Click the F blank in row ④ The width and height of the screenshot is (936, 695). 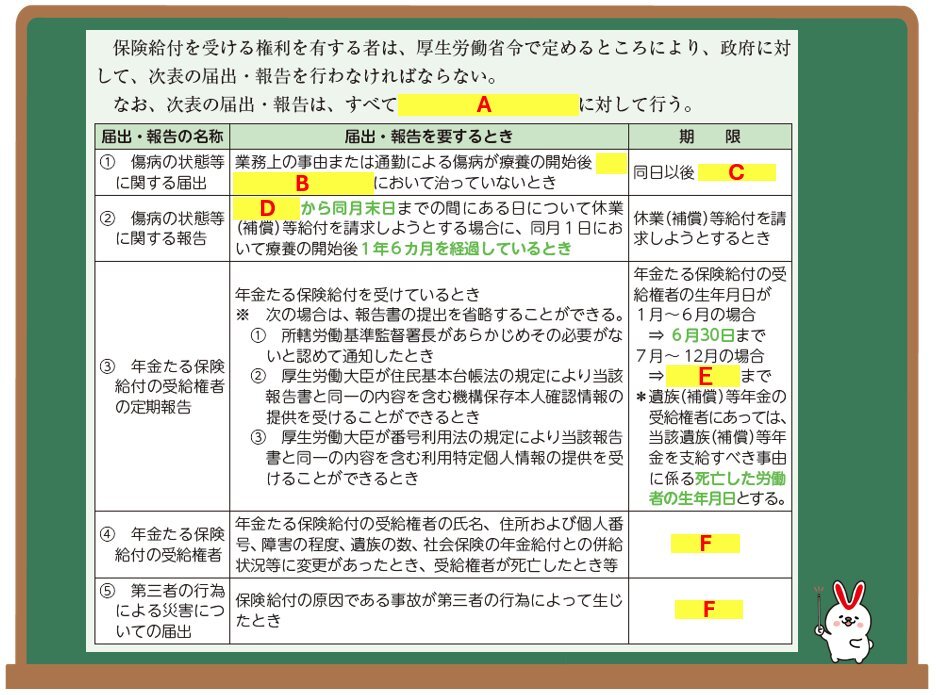coord(705,544)
